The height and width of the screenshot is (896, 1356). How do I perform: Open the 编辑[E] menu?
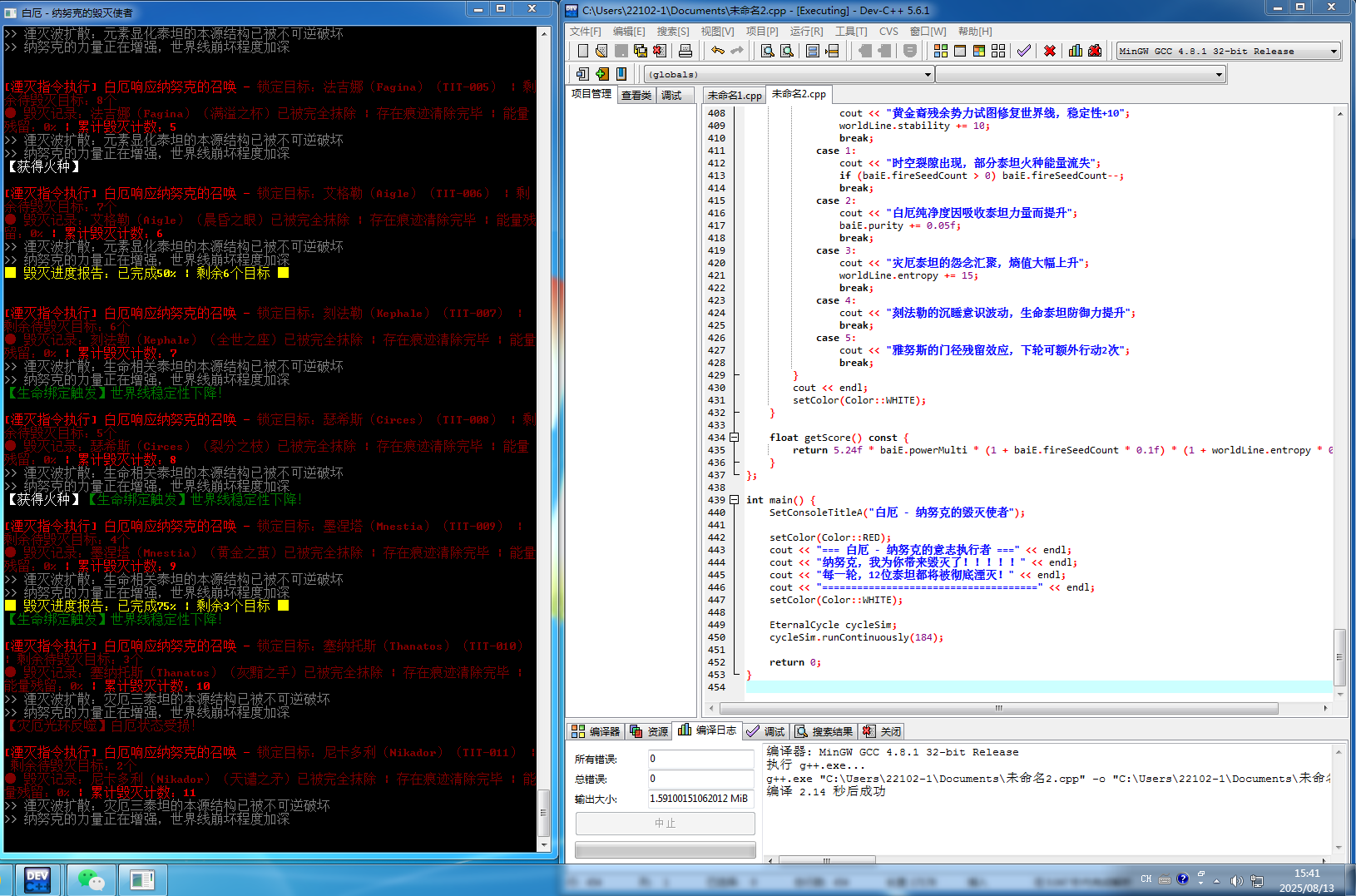[629, 32]
